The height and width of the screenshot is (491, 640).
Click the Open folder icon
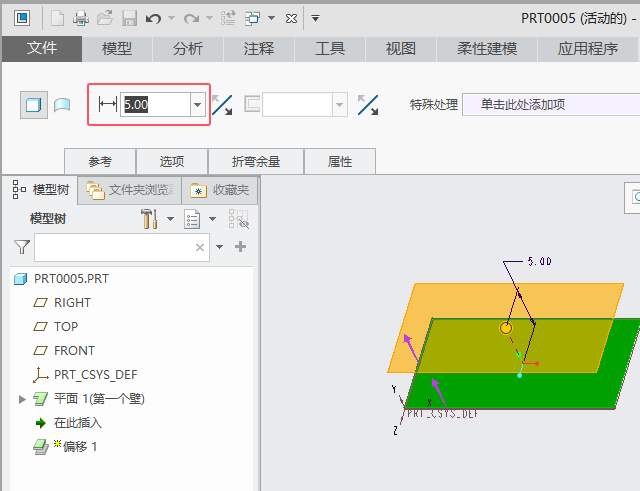pyautogui.click(x=105, y=18)
